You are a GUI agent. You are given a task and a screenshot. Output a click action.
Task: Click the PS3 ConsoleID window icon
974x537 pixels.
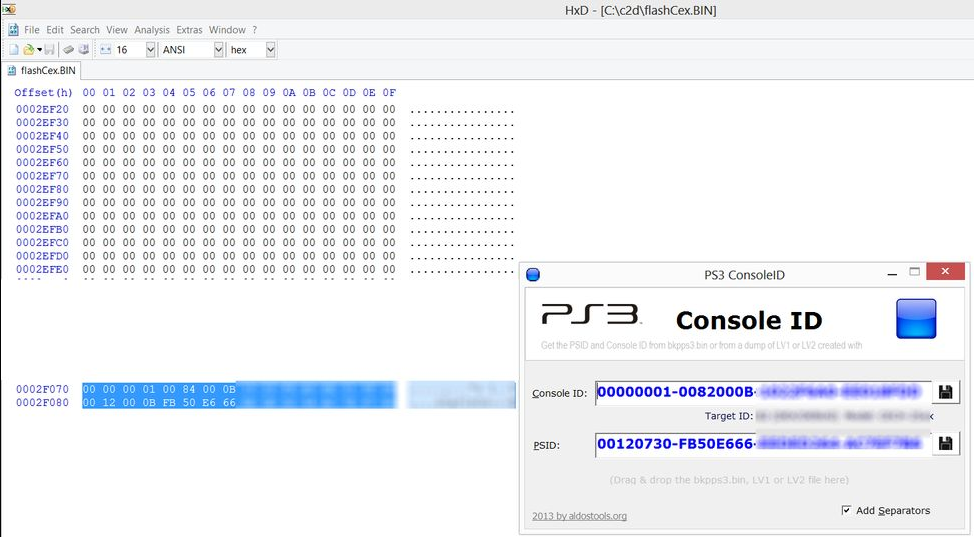pos(533,275)
